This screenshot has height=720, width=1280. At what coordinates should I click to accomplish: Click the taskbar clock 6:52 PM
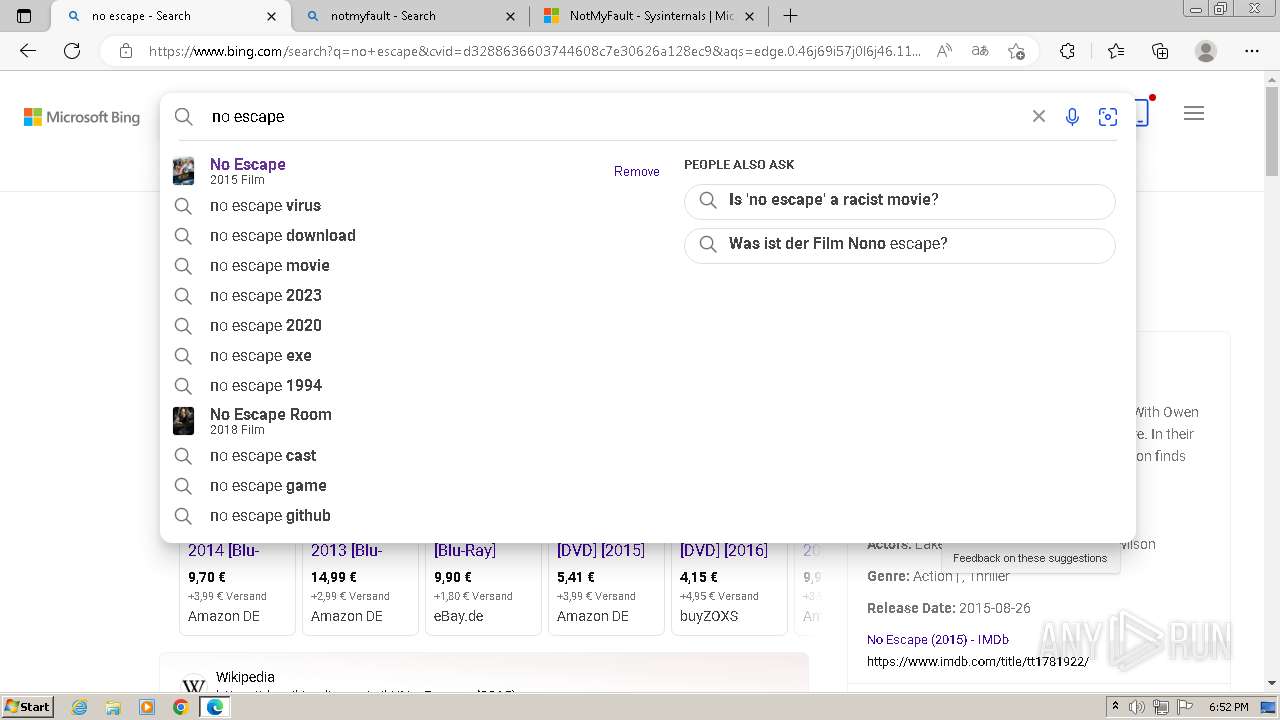[x=1229, y=707]
